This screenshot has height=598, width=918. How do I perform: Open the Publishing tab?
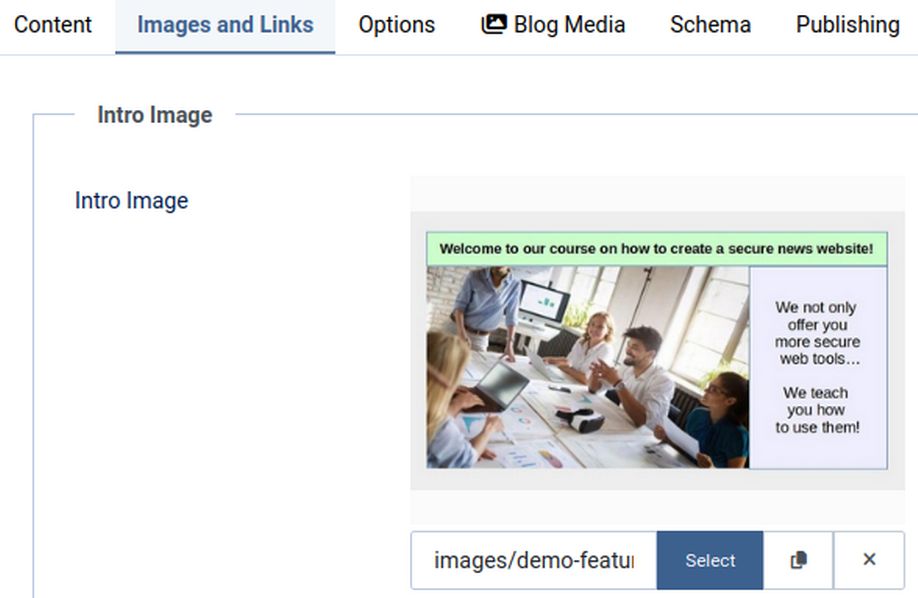coord(847,25)
